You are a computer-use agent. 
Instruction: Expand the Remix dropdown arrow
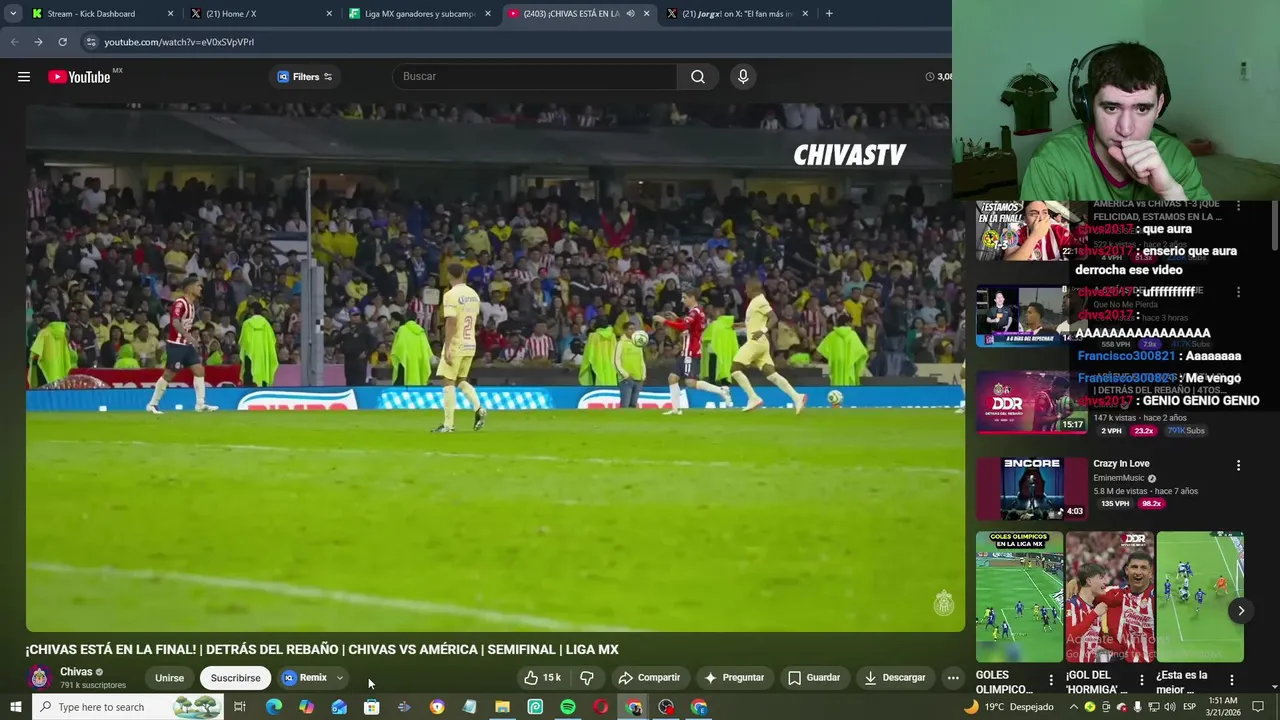click(340, 678)
